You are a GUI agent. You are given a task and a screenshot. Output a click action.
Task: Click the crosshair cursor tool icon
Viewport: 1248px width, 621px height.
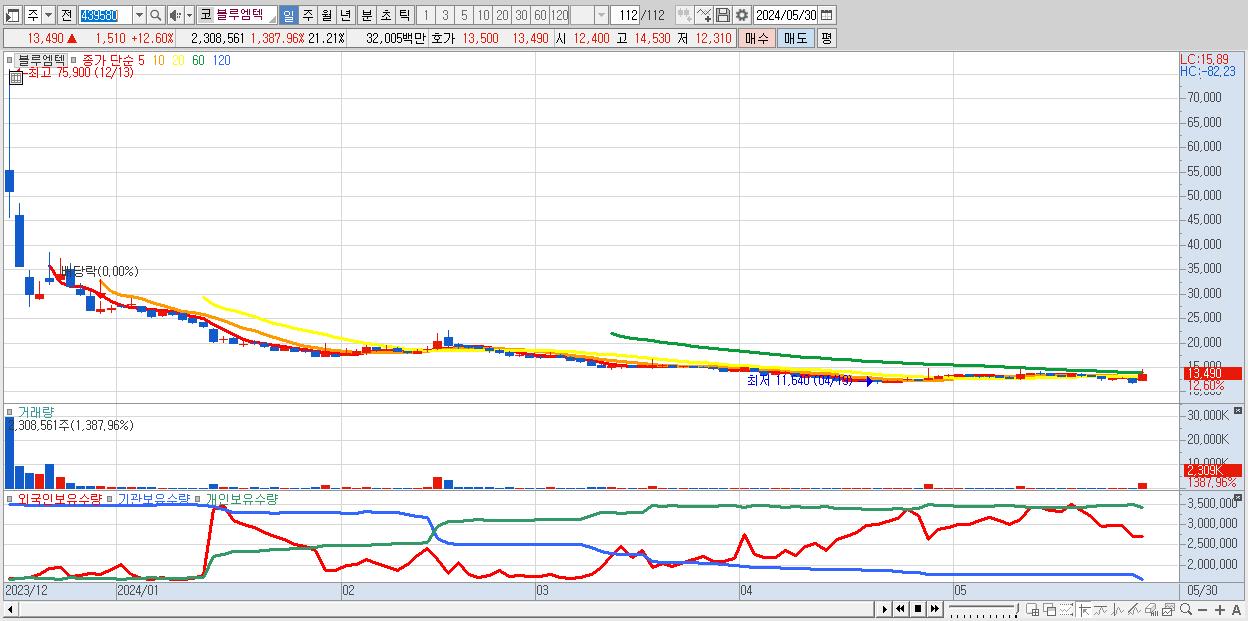(1085, 609)
